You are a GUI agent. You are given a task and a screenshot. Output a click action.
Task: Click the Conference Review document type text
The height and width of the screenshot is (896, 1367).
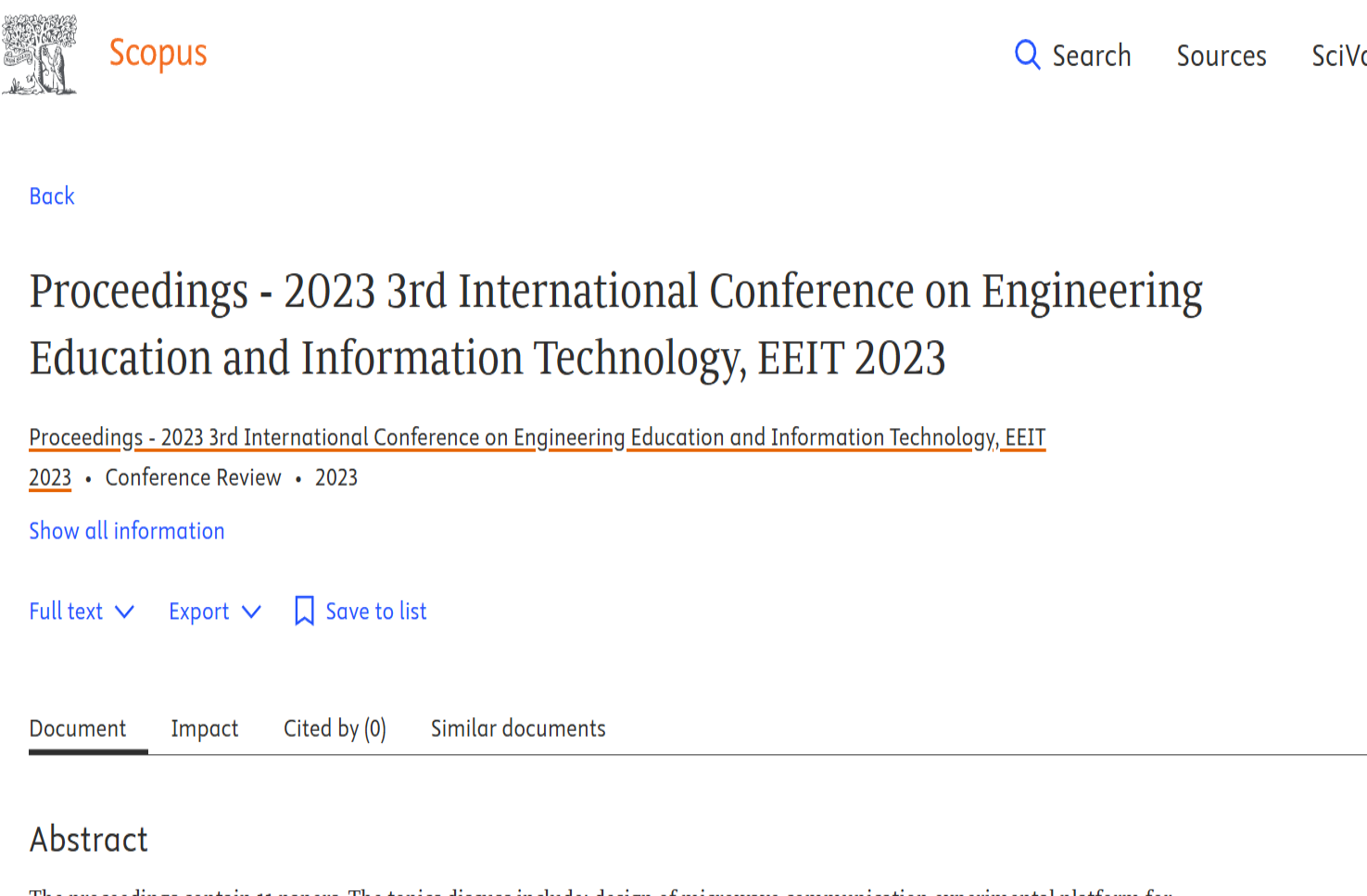click(x=193, y=477)
